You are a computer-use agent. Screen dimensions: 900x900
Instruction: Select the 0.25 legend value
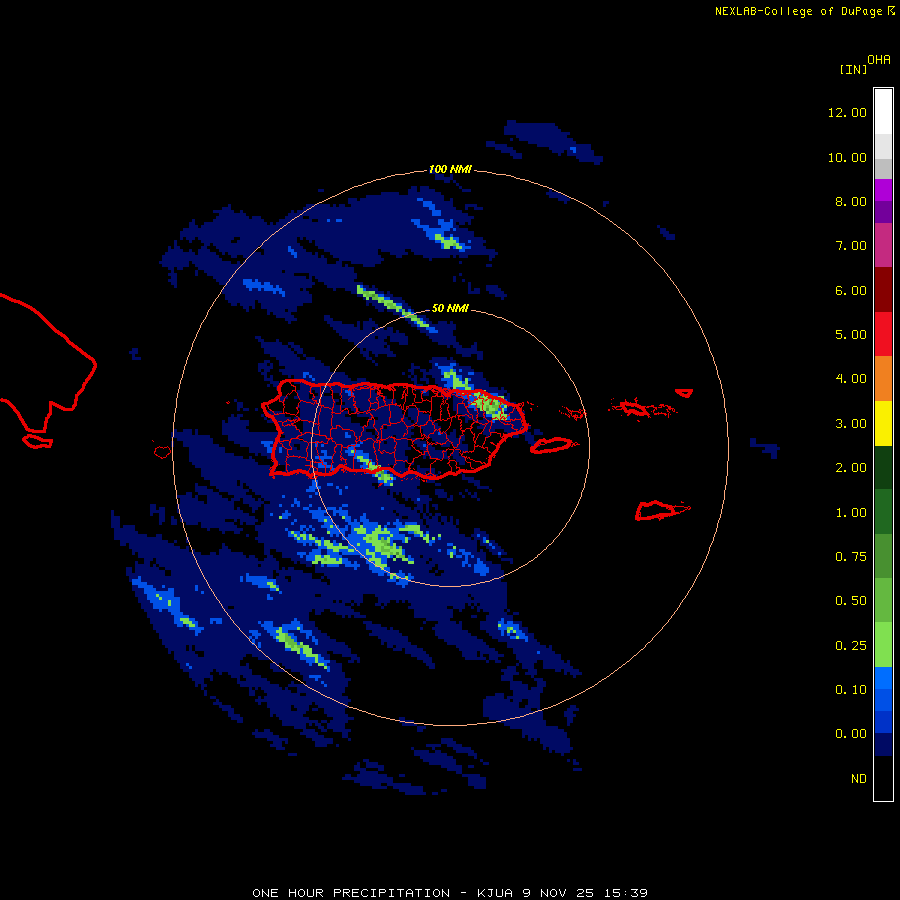click(851, 646)
